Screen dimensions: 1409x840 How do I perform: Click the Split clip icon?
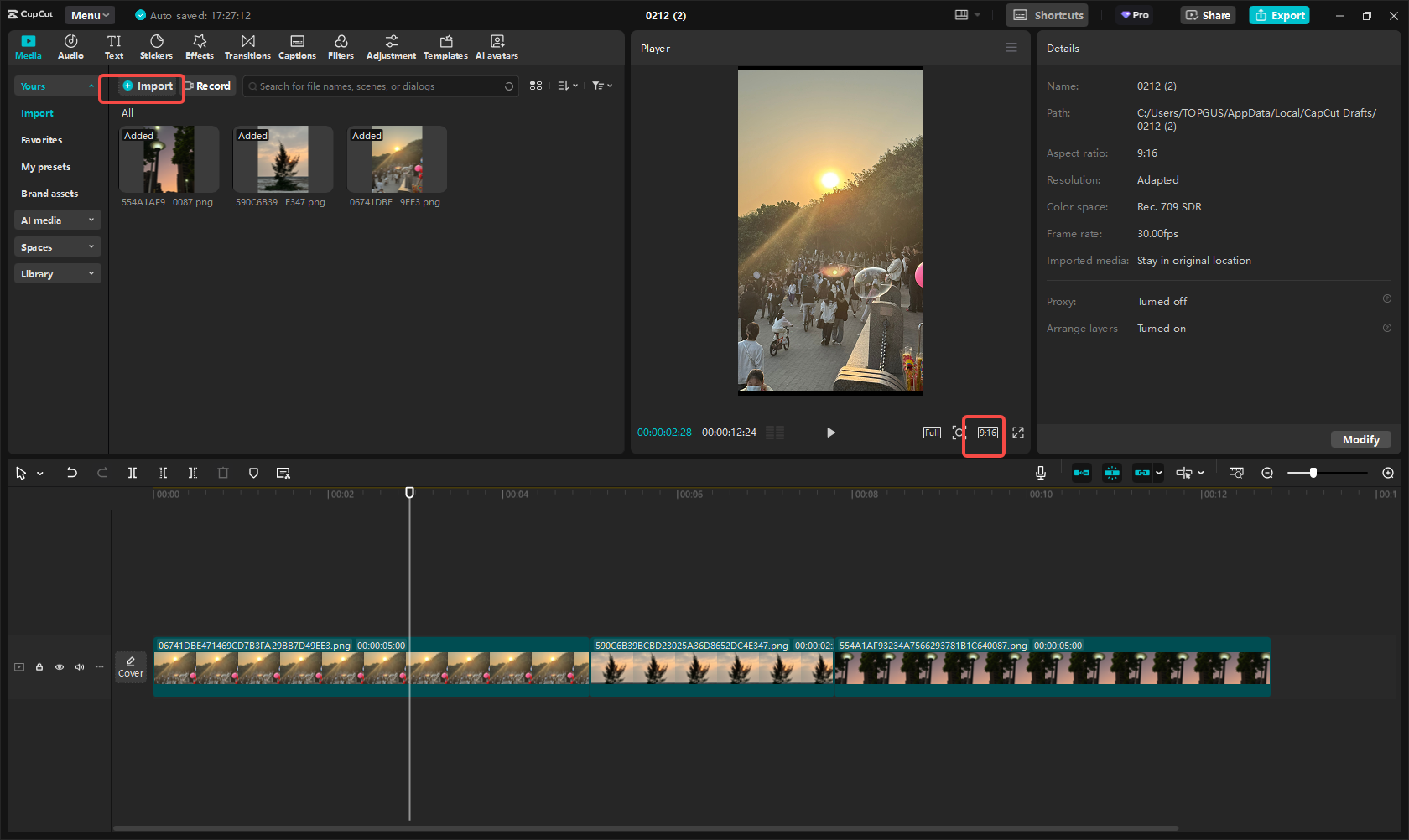tap(133, 473)
